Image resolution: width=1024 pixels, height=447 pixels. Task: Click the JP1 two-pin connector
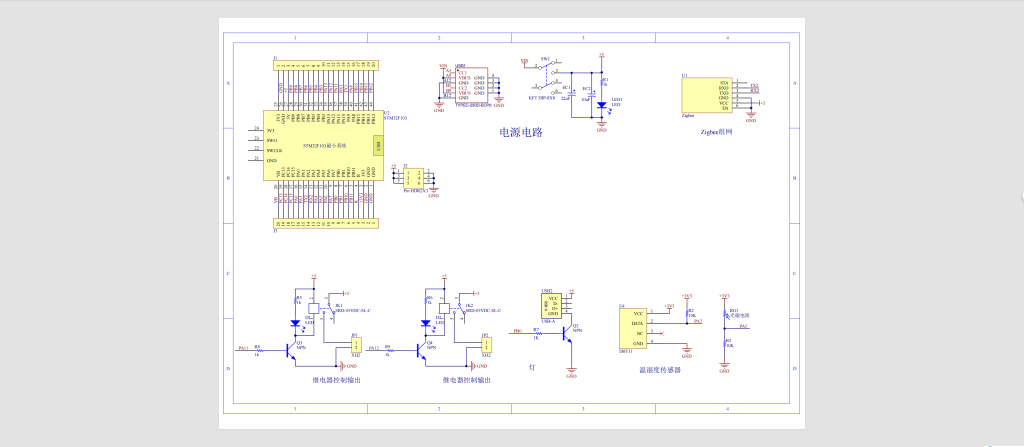pos(354,345)
